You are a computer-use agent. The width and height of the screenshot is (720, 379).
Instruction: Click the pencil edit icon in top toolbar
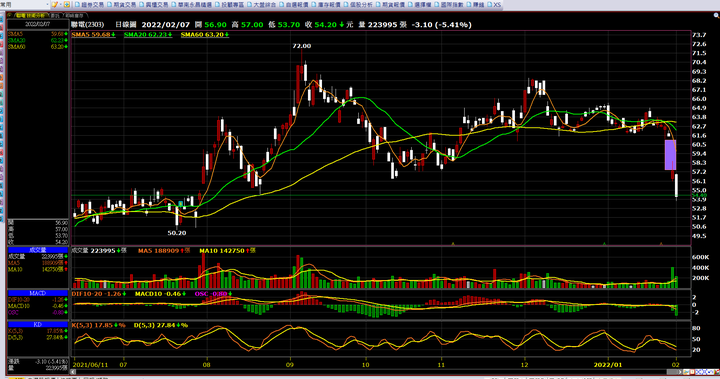click(55, 5)
